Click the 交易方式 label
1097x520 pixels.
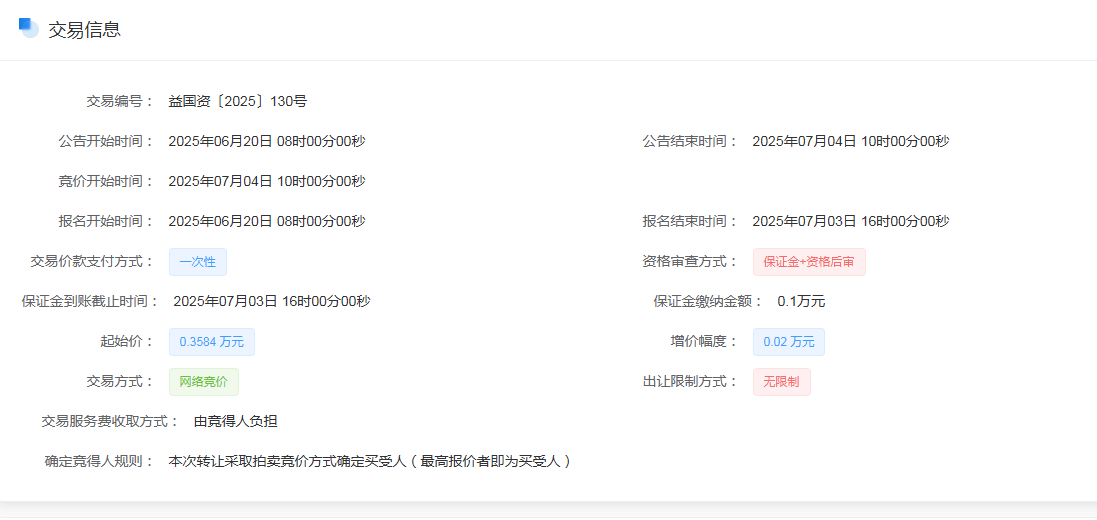pyautogui.click(x=120, y=382)
